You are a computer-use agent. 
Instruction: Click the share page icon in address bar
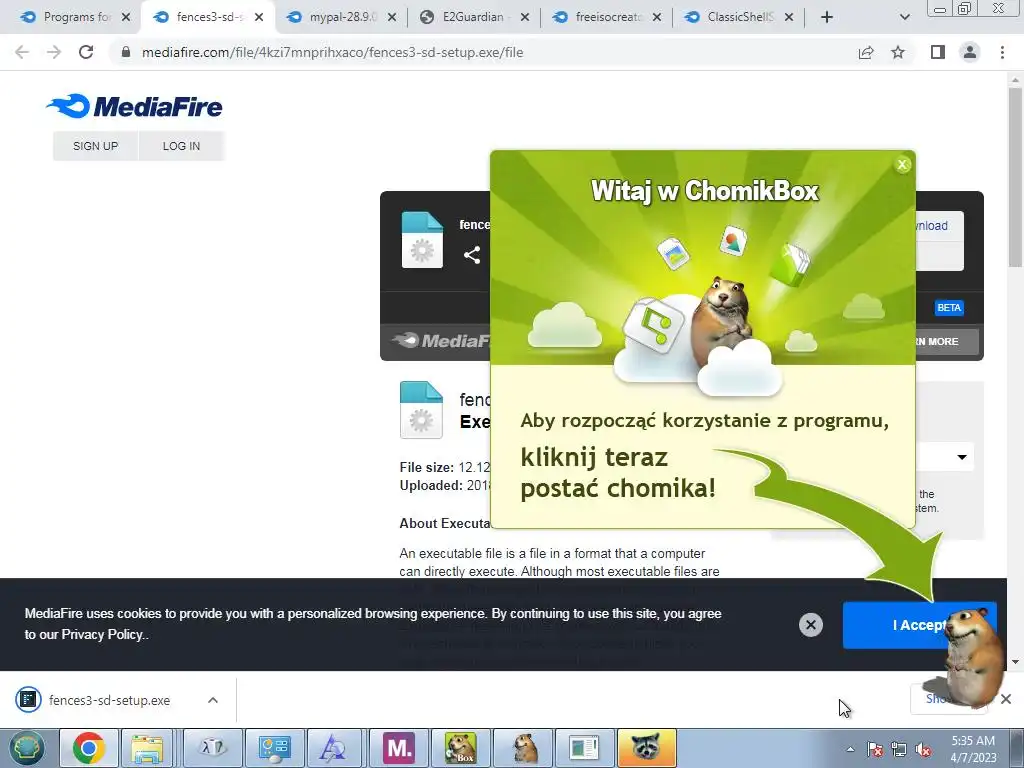point(866,52)
